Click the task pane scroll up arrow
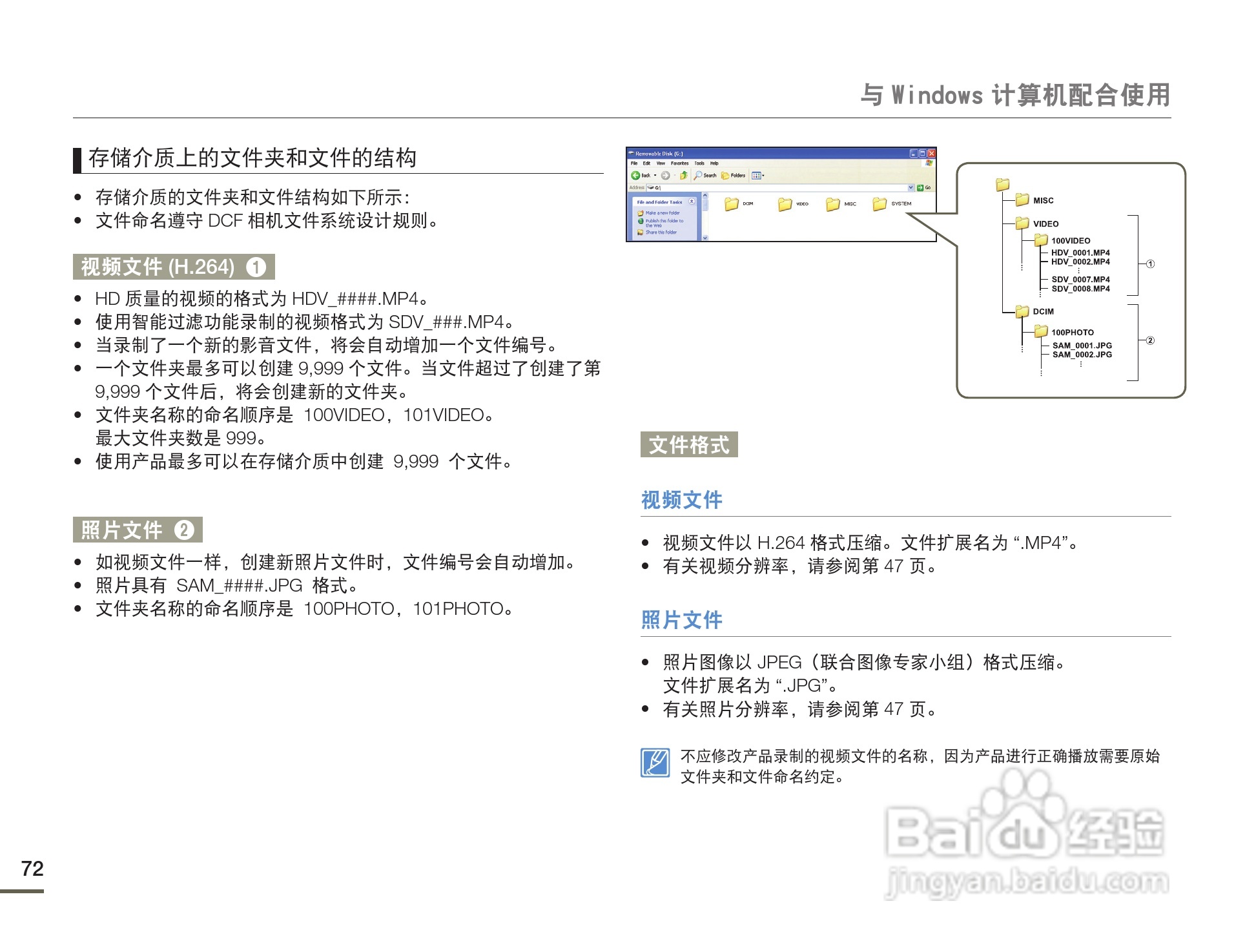Screen dimensions: 1245x952 [x=705, y=195]
